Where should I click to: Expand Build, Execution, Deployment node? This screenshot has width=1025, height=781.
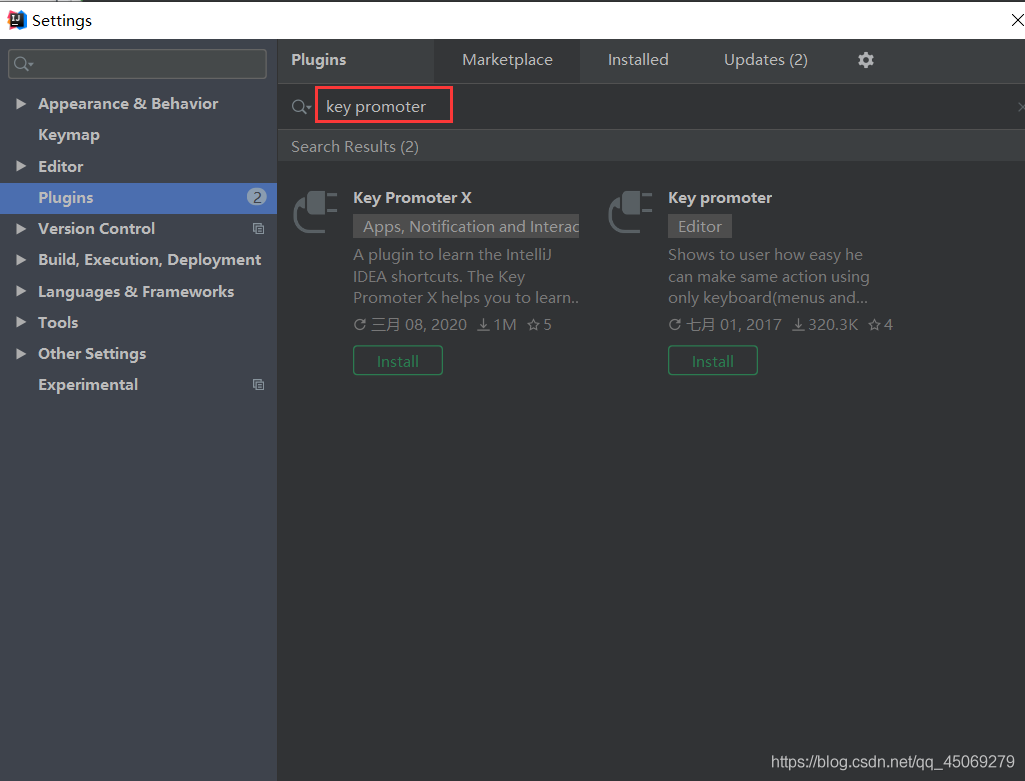point(21,260)
